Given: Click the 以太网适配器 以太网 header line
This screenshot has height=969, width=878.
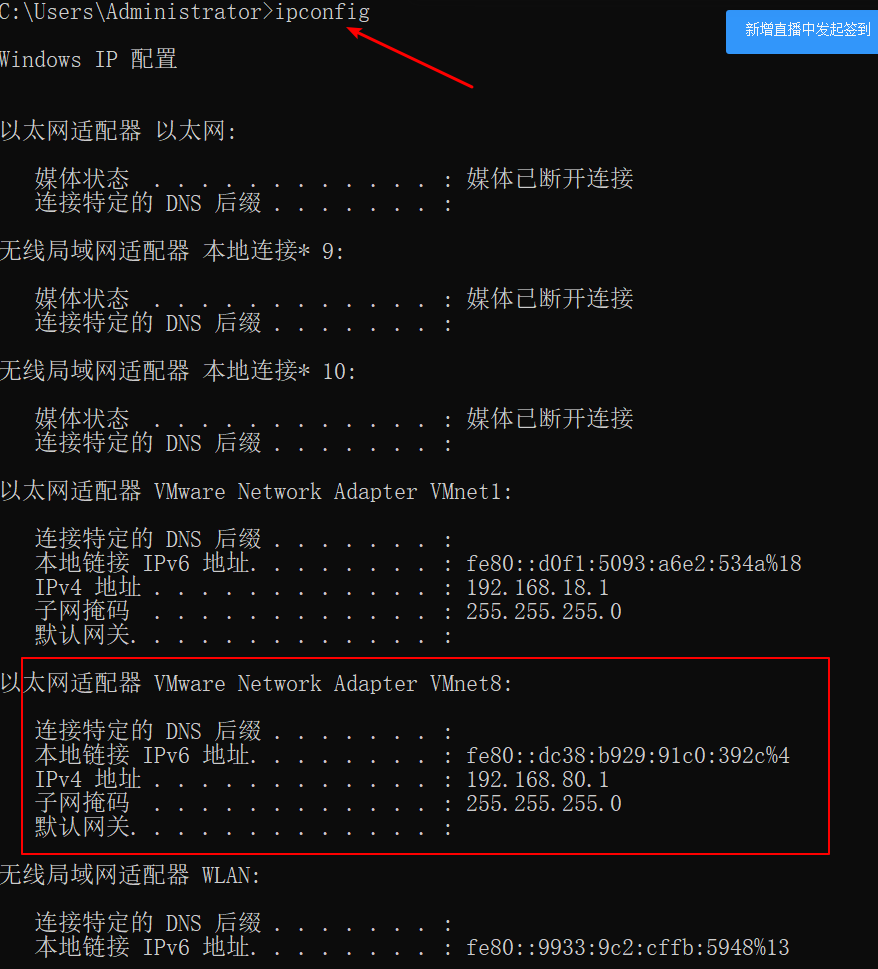Looking at the screenshot, I should click(x=118, y=130).
